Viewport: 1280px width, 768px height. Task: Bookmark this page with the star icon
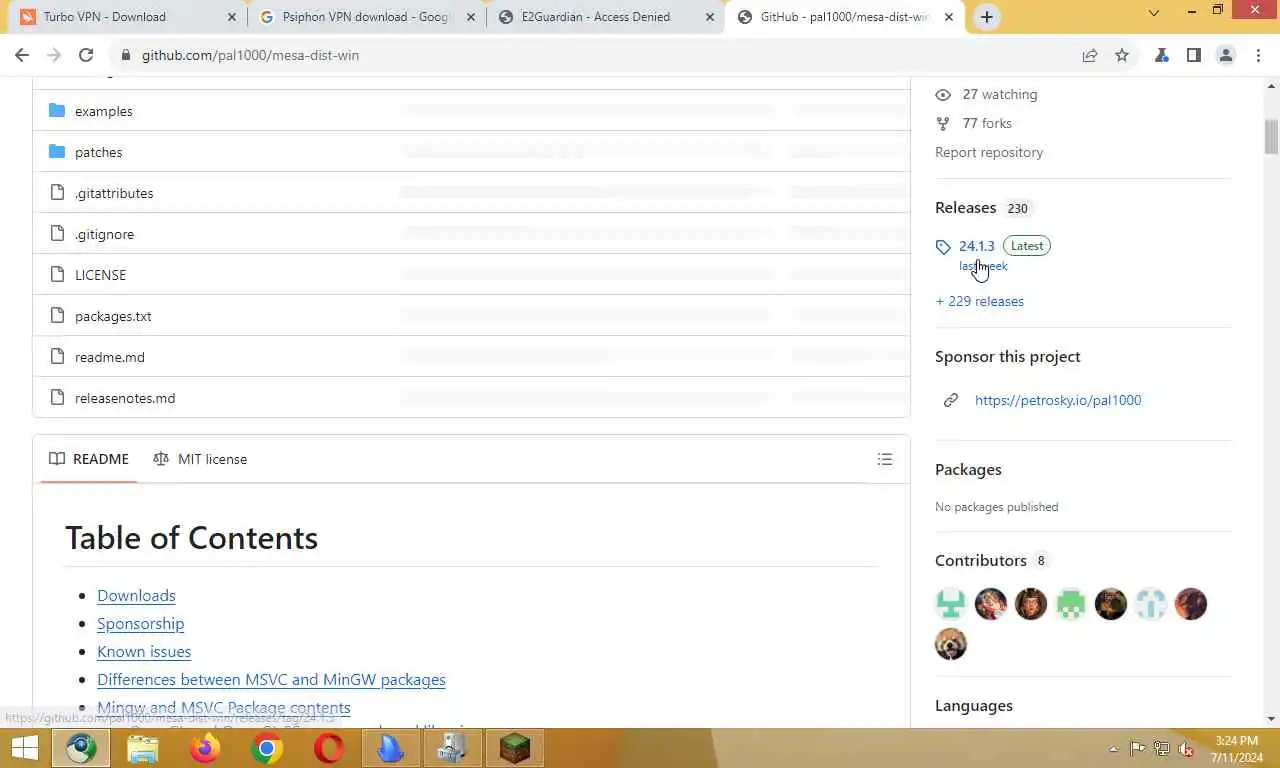[x=1122, y=55]
